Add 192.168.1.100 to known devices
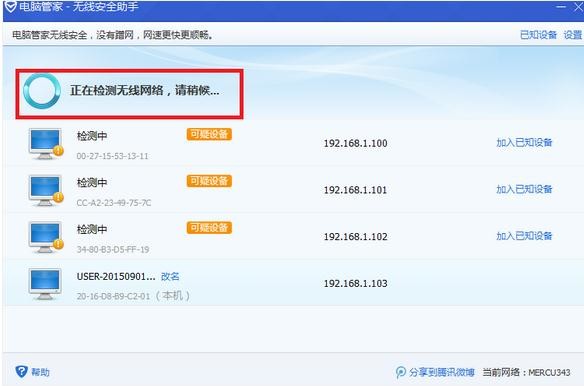Screen dimensions: 584x386 tap(524, 142)
